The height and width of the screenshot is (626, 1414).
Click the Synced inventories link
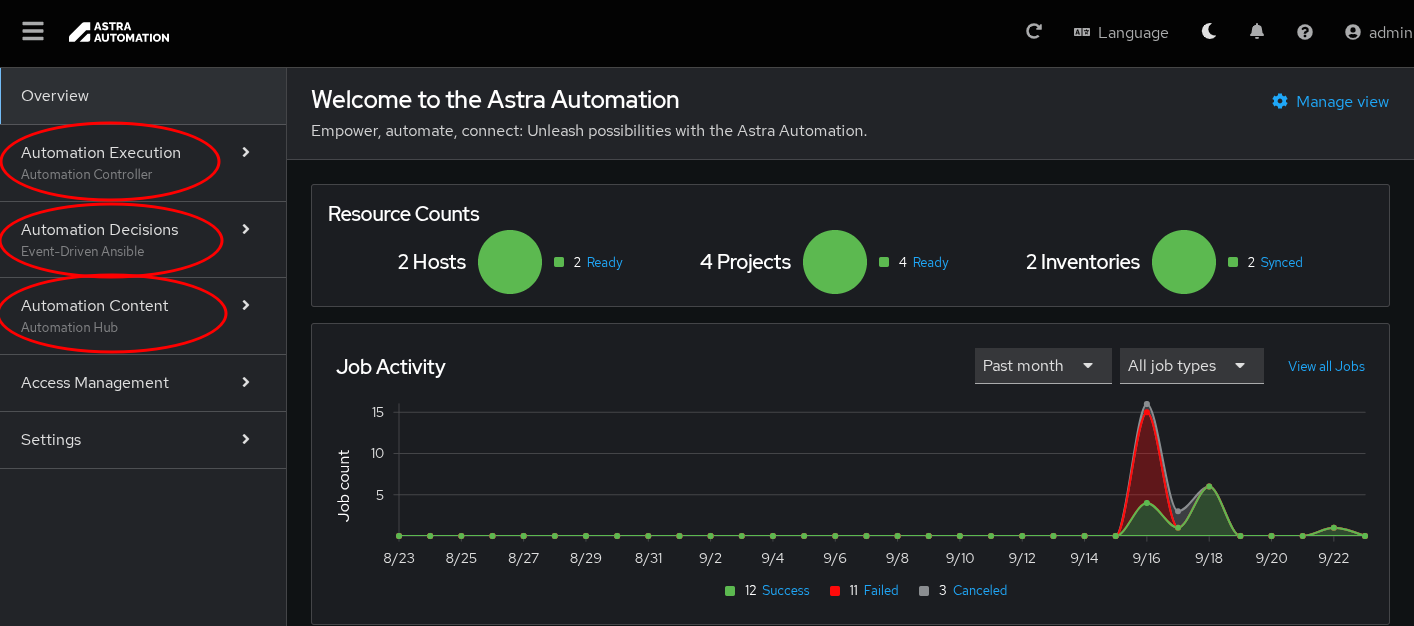1281,262
